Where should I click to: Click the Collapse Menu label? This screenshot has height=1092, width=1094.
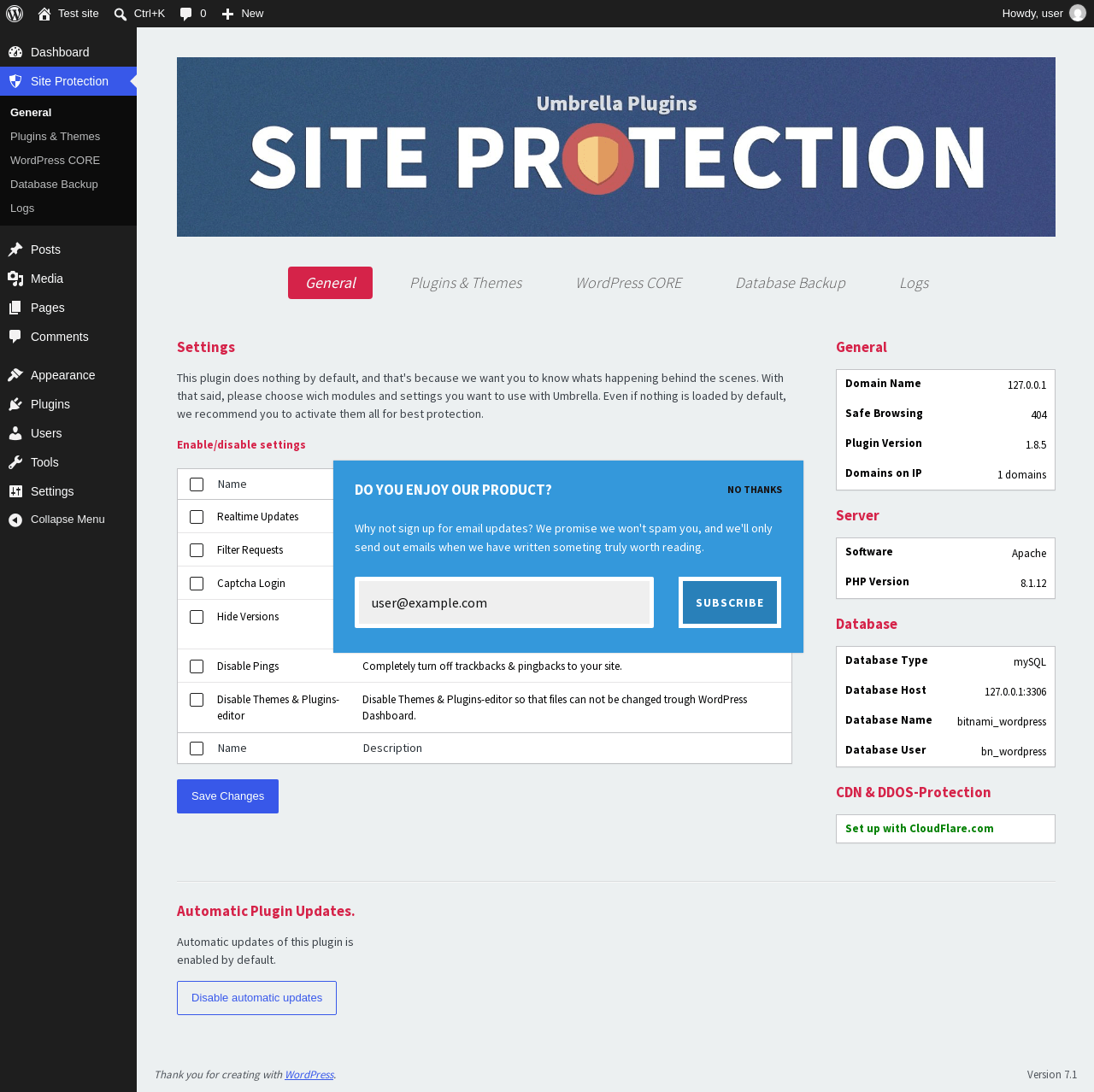(68, 520)
